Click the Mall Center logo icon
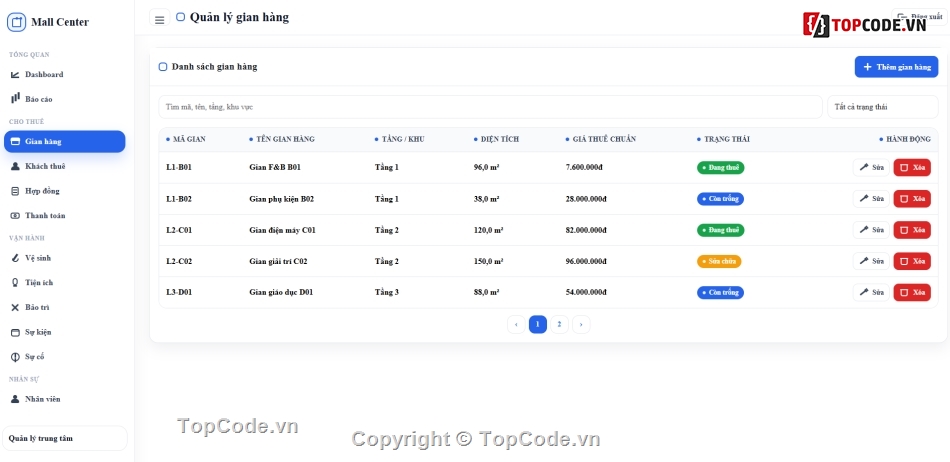Viewport: 950px width, 462px height. click(x=16, y=22)
